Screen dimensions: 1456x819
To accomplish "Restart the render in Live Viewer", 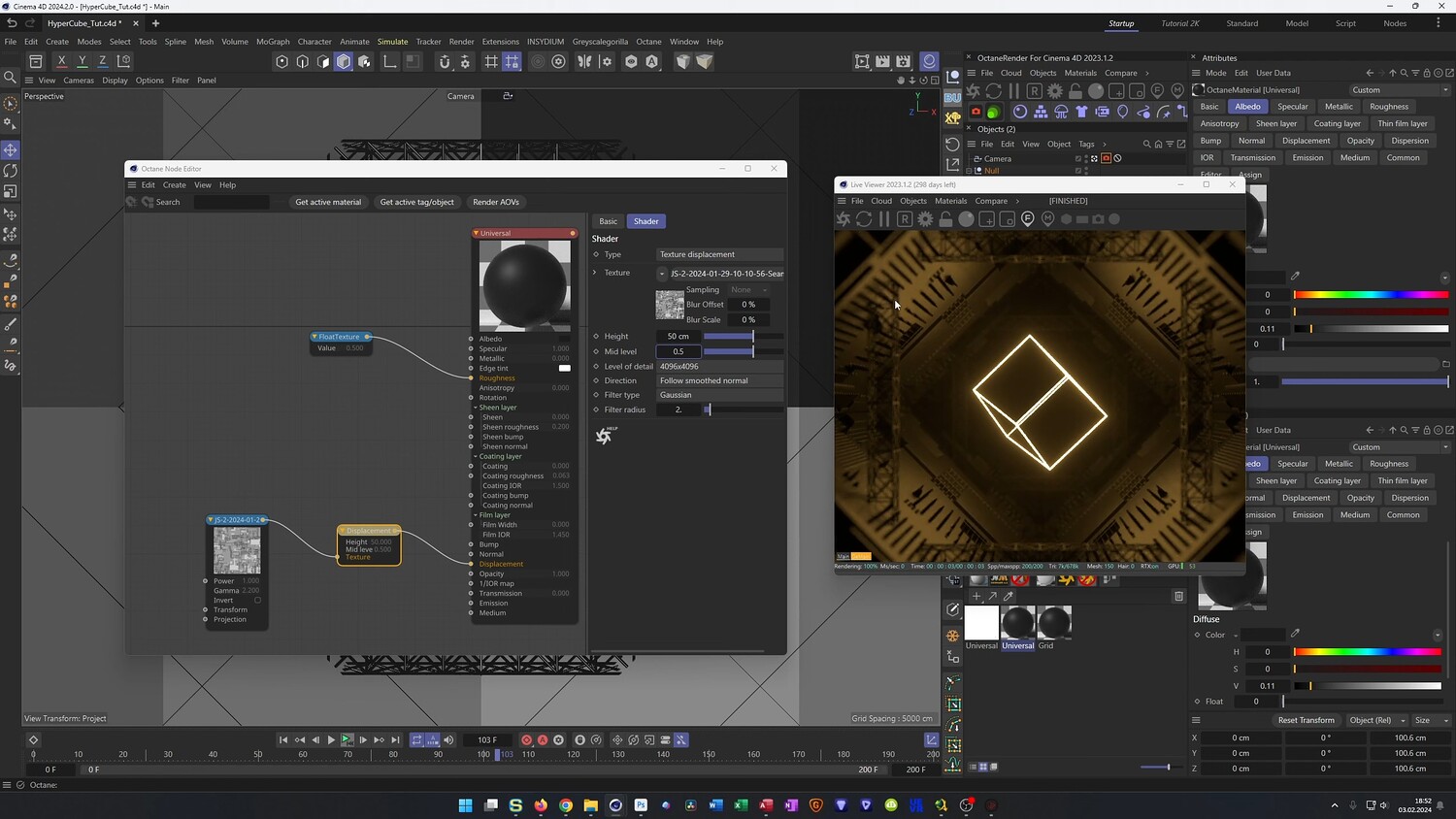I will point(864,219).
